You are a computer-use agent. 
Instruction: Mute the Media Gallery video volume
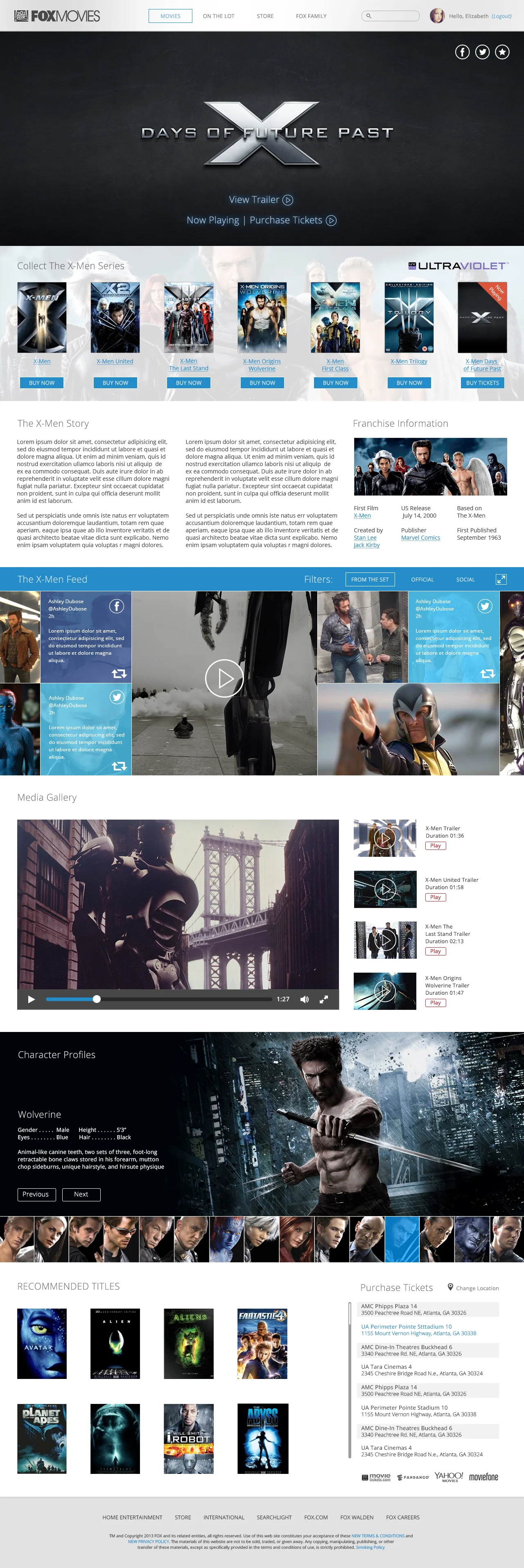[304, 999]
